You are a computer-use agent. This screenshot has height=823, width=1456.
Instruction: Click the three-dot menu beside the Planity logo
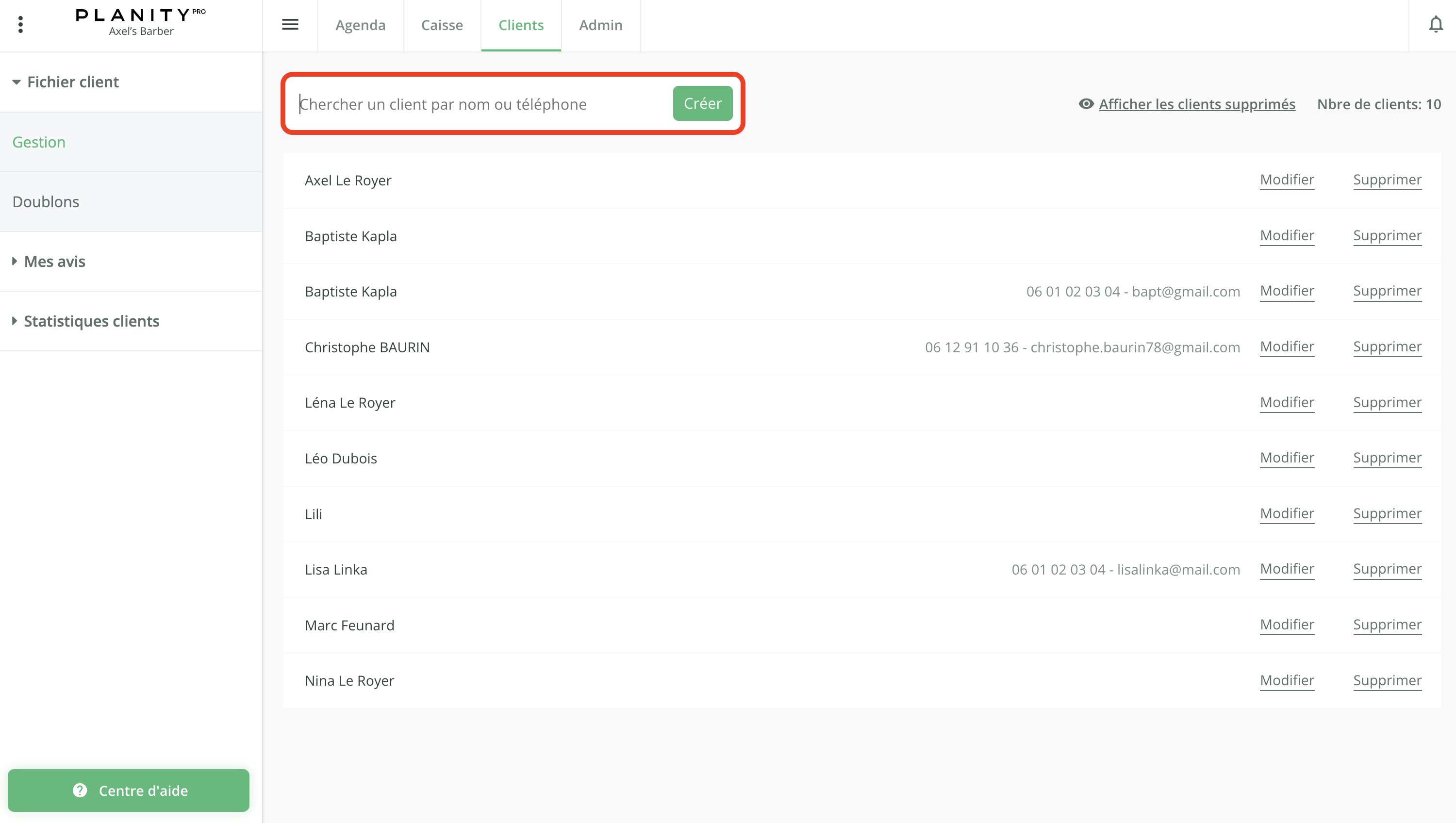click(21, 25)
